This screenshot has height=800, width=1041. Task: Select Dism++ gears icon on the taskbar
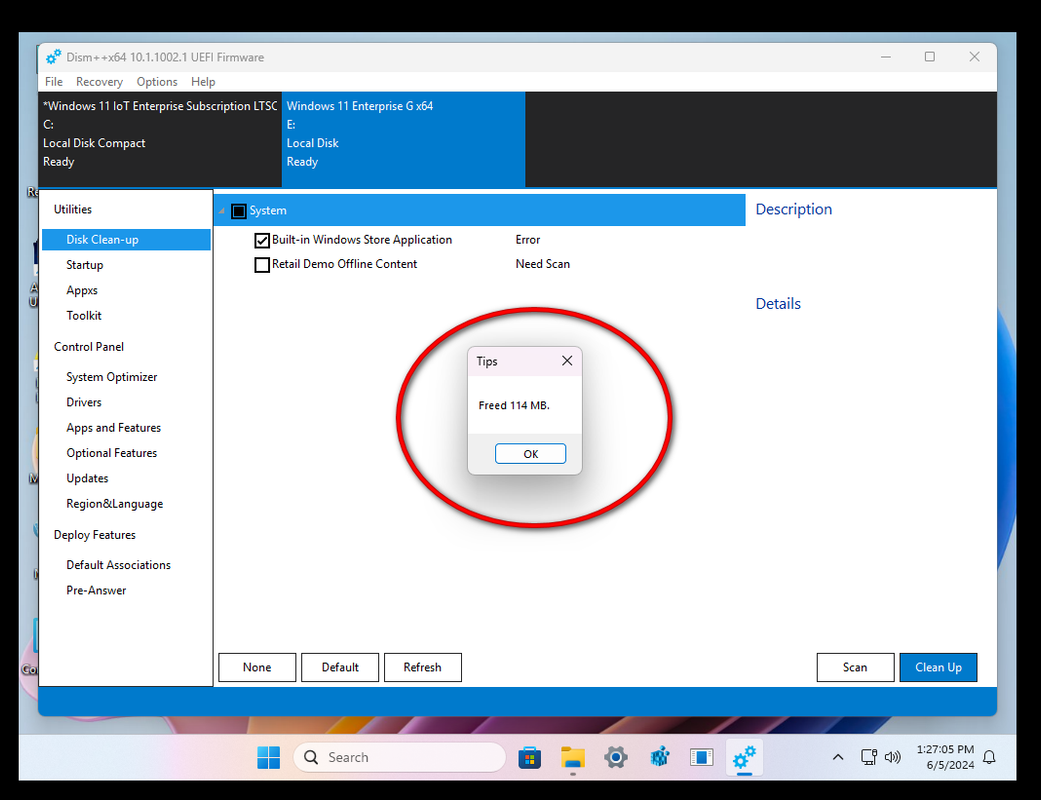point(744,758)
